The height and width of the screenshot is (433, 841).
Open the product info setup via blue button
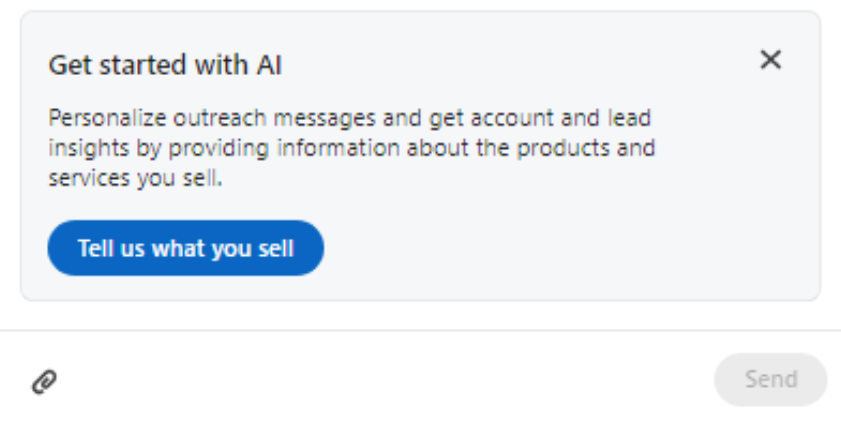[x=186, y=248]
